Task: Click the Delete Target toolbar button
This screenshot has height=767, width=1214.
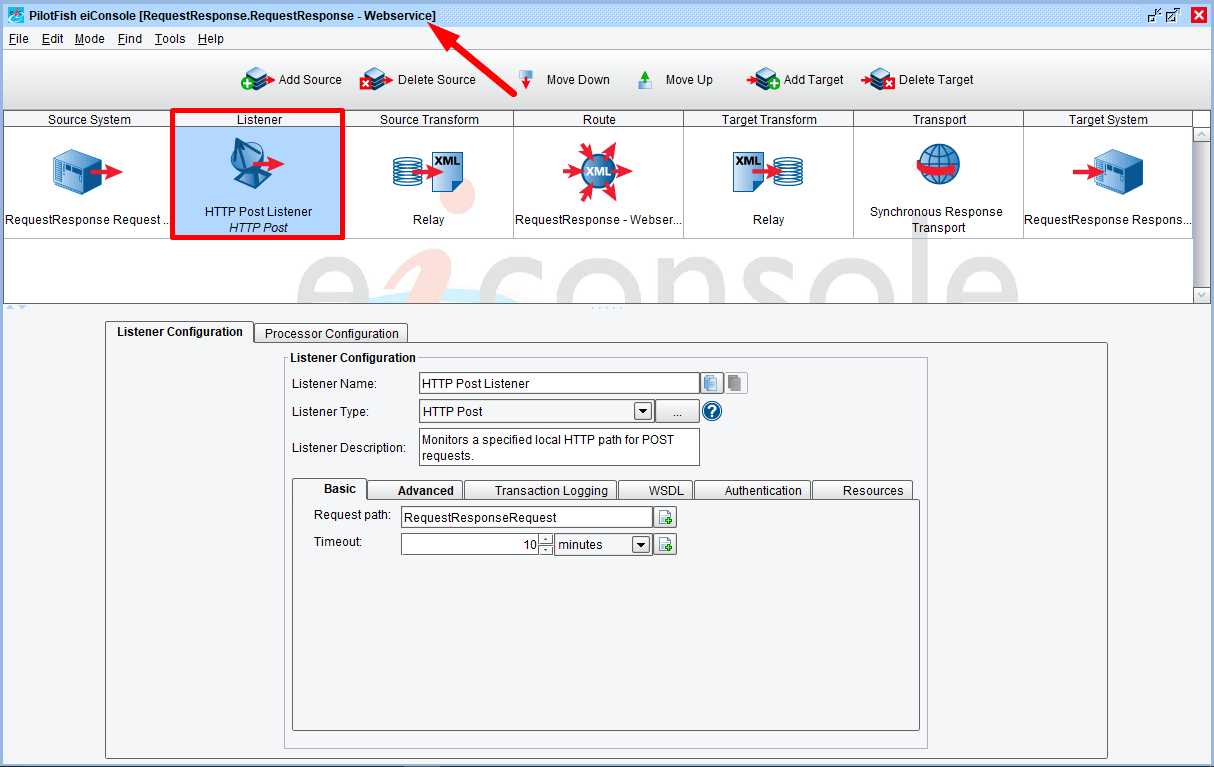Action: 917,80
